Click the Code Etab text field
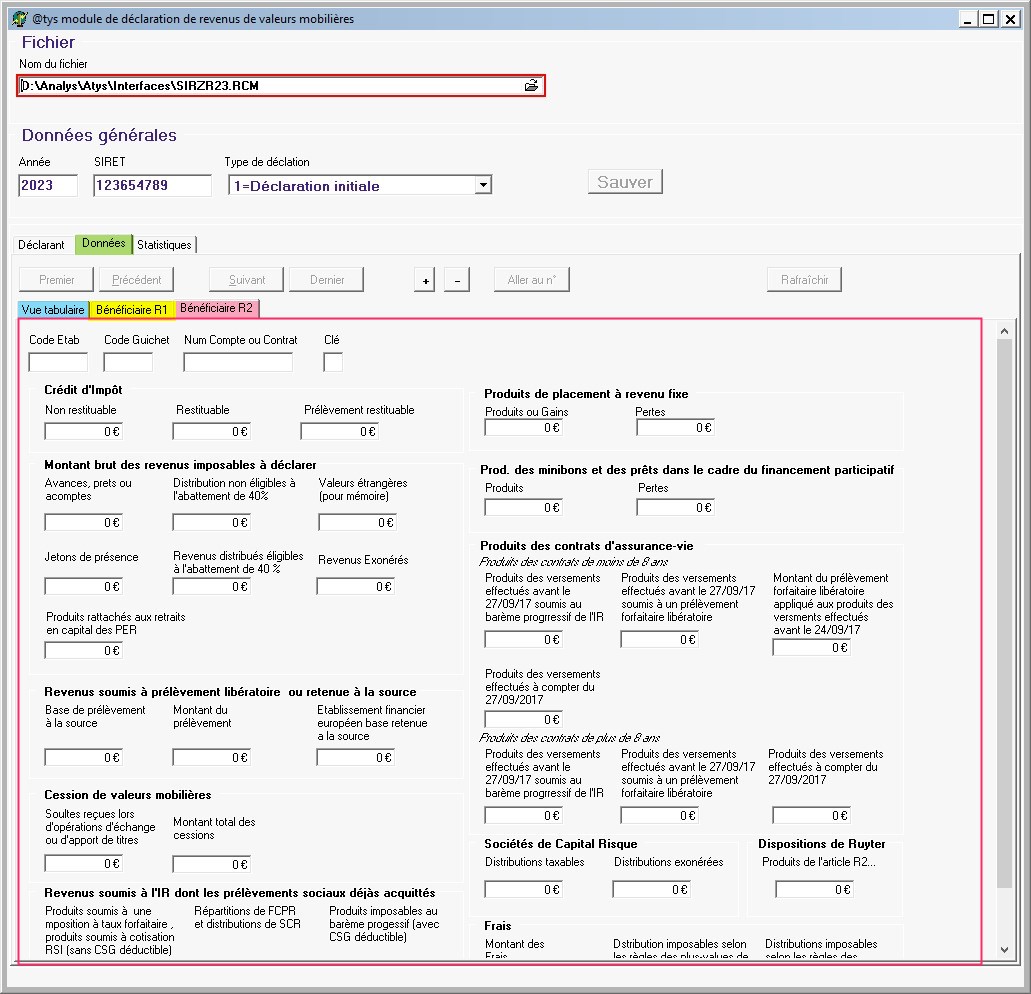Viewport: 1031px width, 994px height. pos(58,362)
